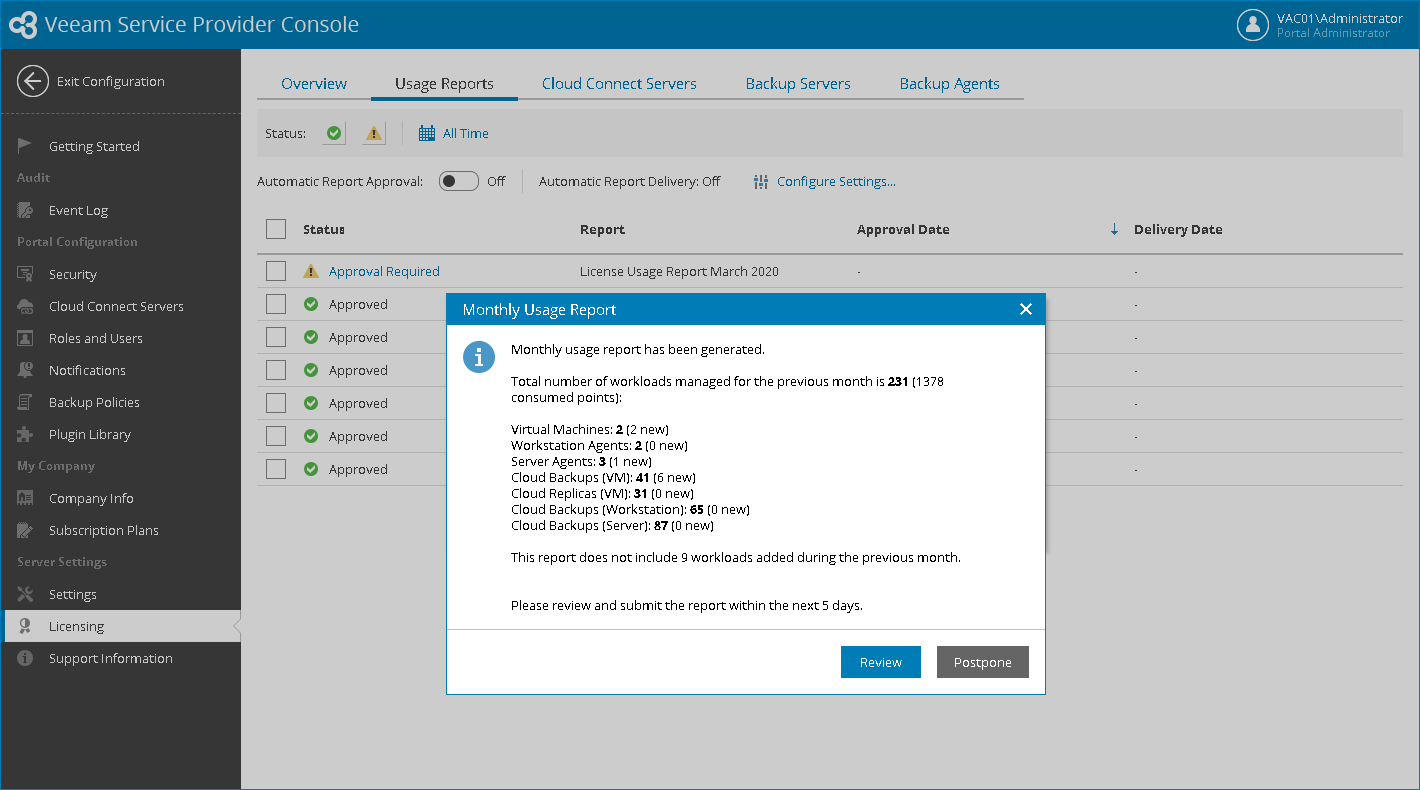
Task: Open the Backup Servers tab
Action: tap(798, 83)
